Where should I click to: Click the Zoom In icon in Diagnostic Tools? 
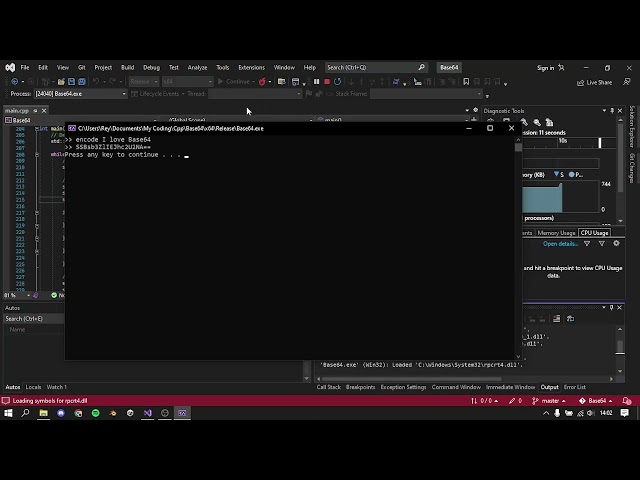[x=524, y=122]
